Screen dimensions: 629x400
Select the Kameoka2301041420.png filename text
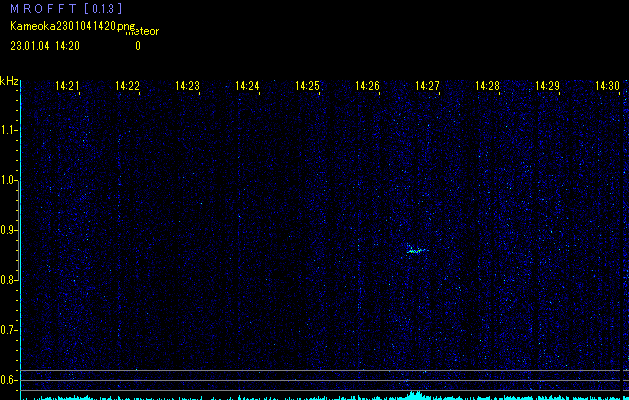pos(73,26)
